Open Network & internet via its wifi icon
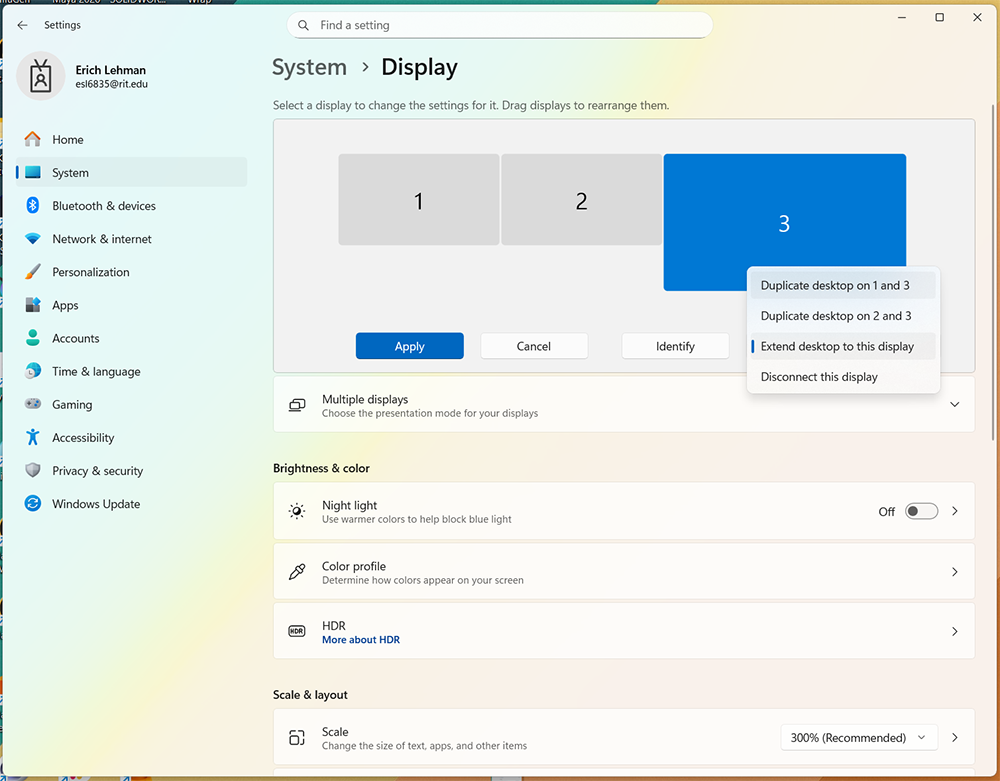 click(x=33, y=239)
